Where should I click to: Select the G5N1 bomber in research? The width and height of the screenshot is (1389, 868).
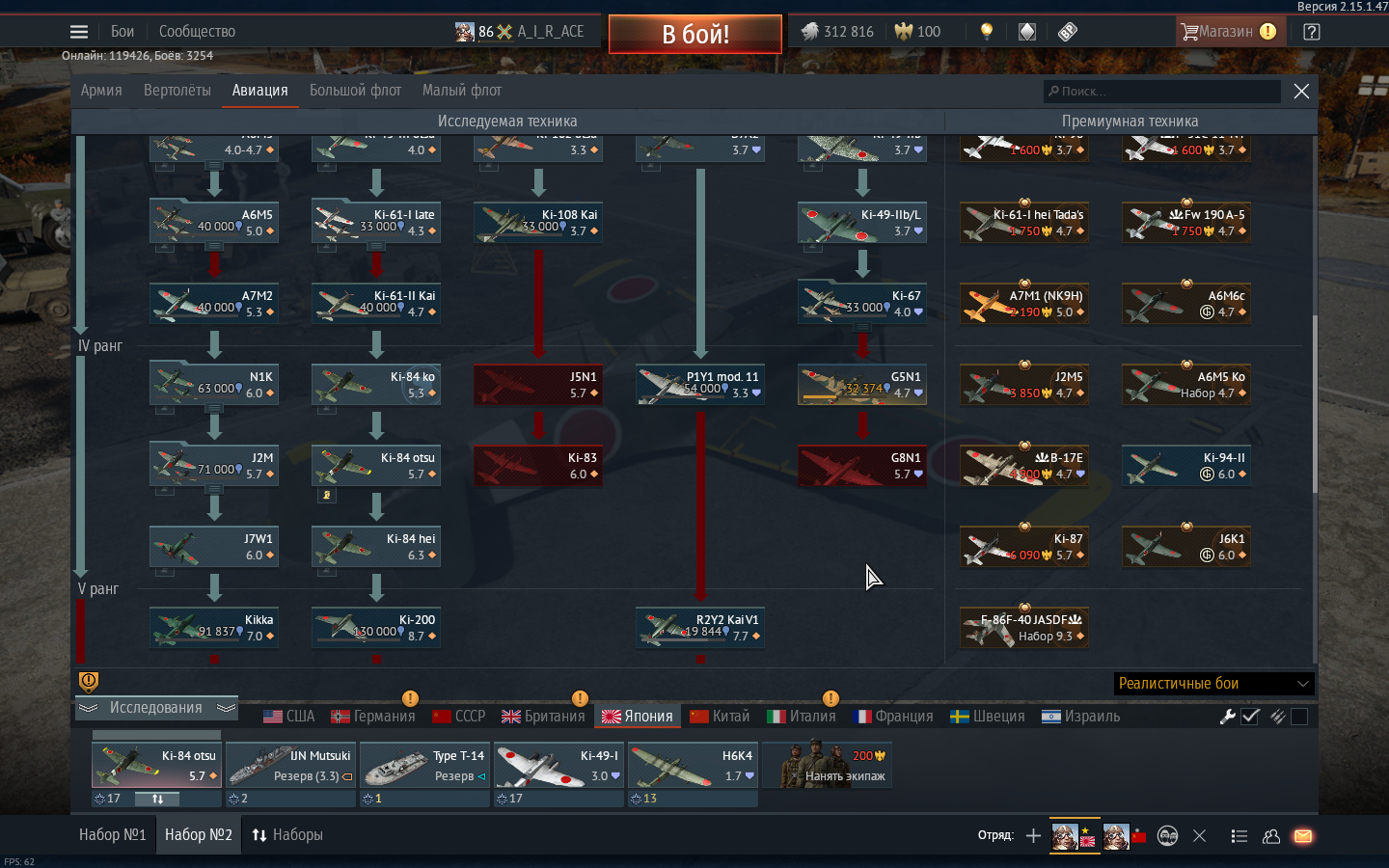pyautogui.click(x=862, y=384)
